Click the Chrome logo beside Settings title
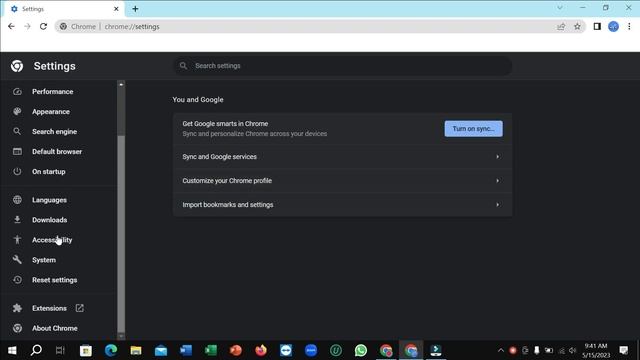Screen dimensions: 640x360 tap(17, 66)
